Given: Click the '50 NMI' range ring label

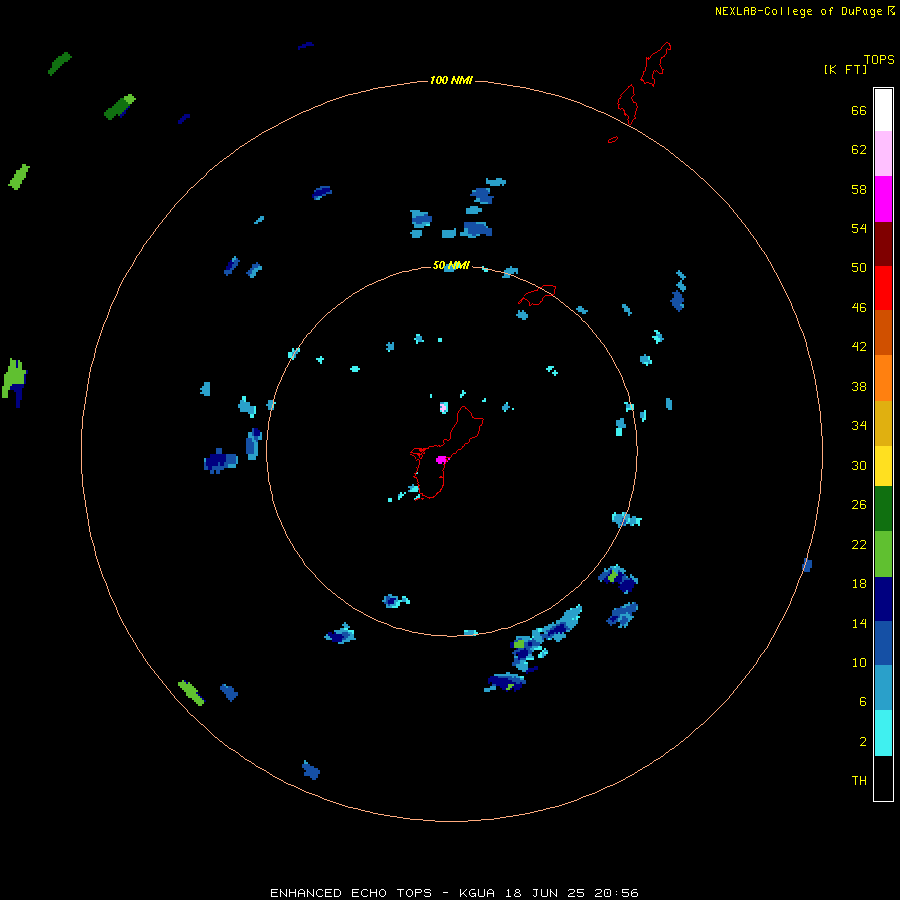Looking at the screenshot, I should coord(451,265).
